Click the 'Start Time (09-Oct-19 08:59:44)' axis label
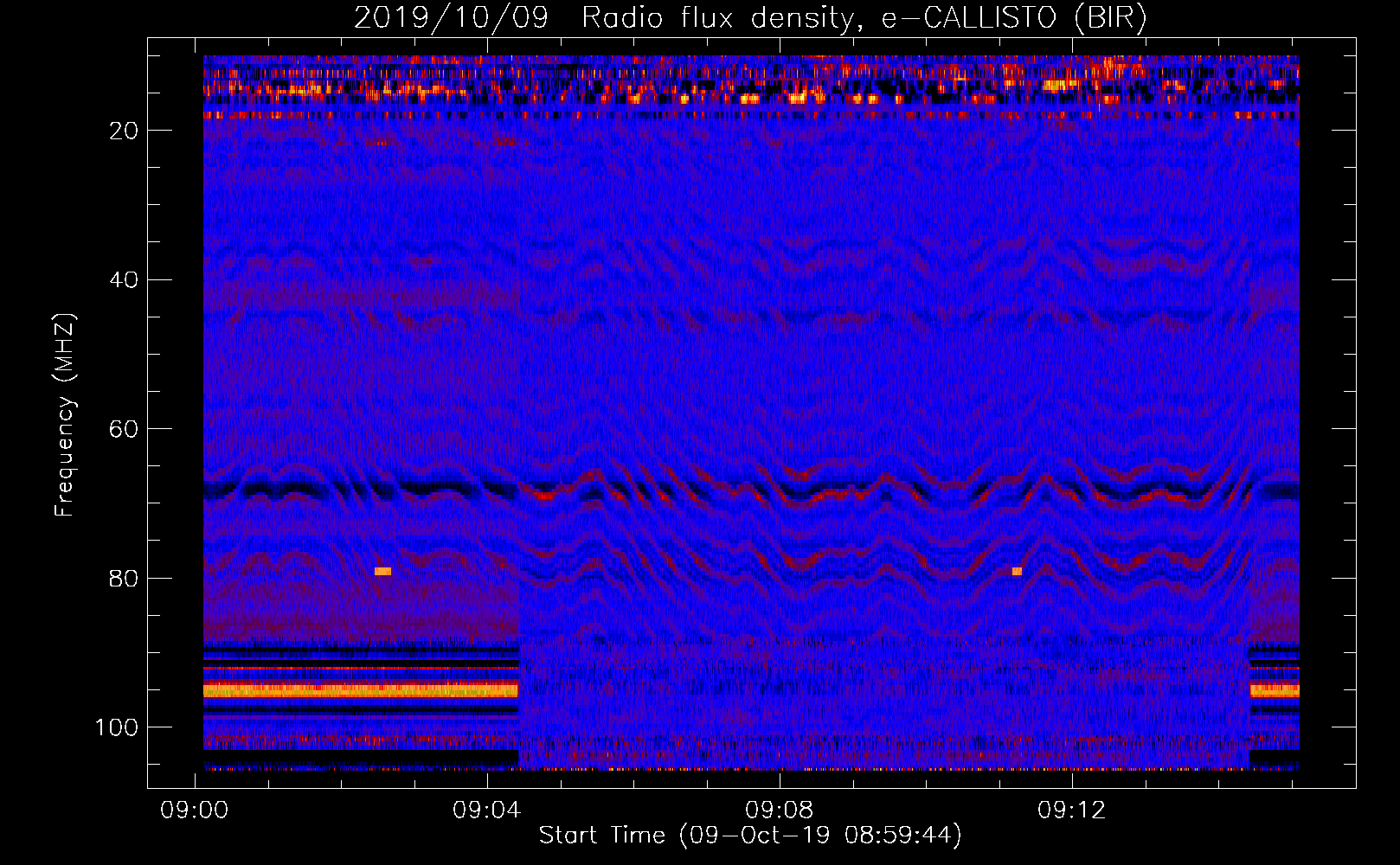Viewport: 1400px width, 865px height. point(750,836)
